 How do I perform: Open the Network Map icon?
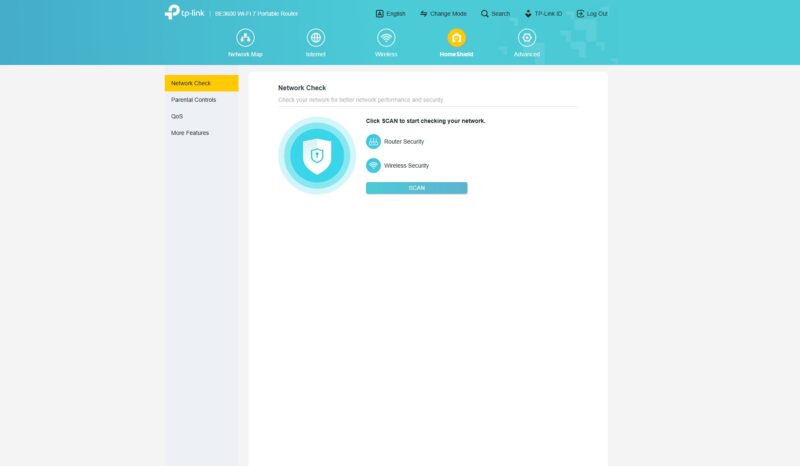[245, 38]
